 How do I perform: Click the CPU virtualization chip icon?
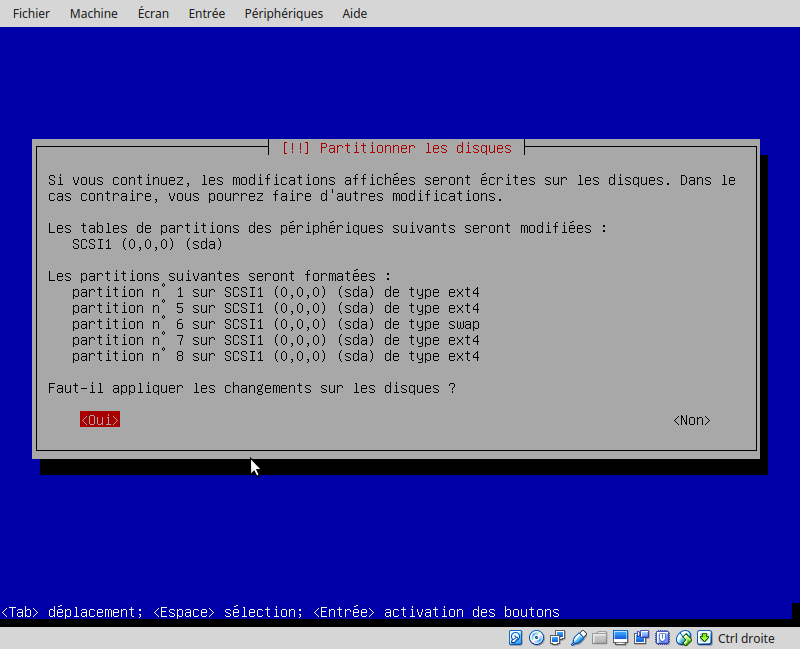tap(662, 638)
